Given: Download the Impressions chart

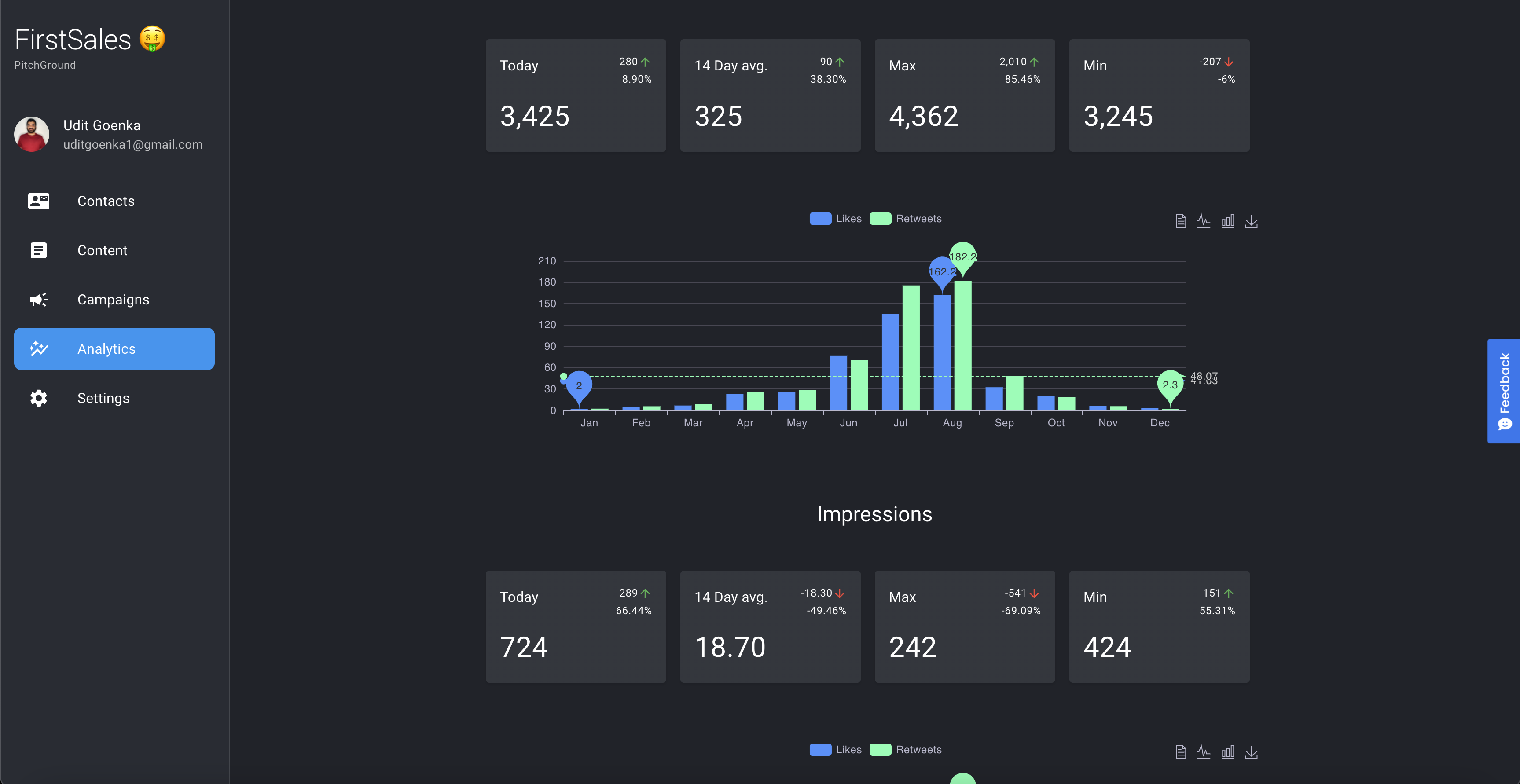Looking at the screenshot, I should pyautogui.click(x=1252, y=753).
